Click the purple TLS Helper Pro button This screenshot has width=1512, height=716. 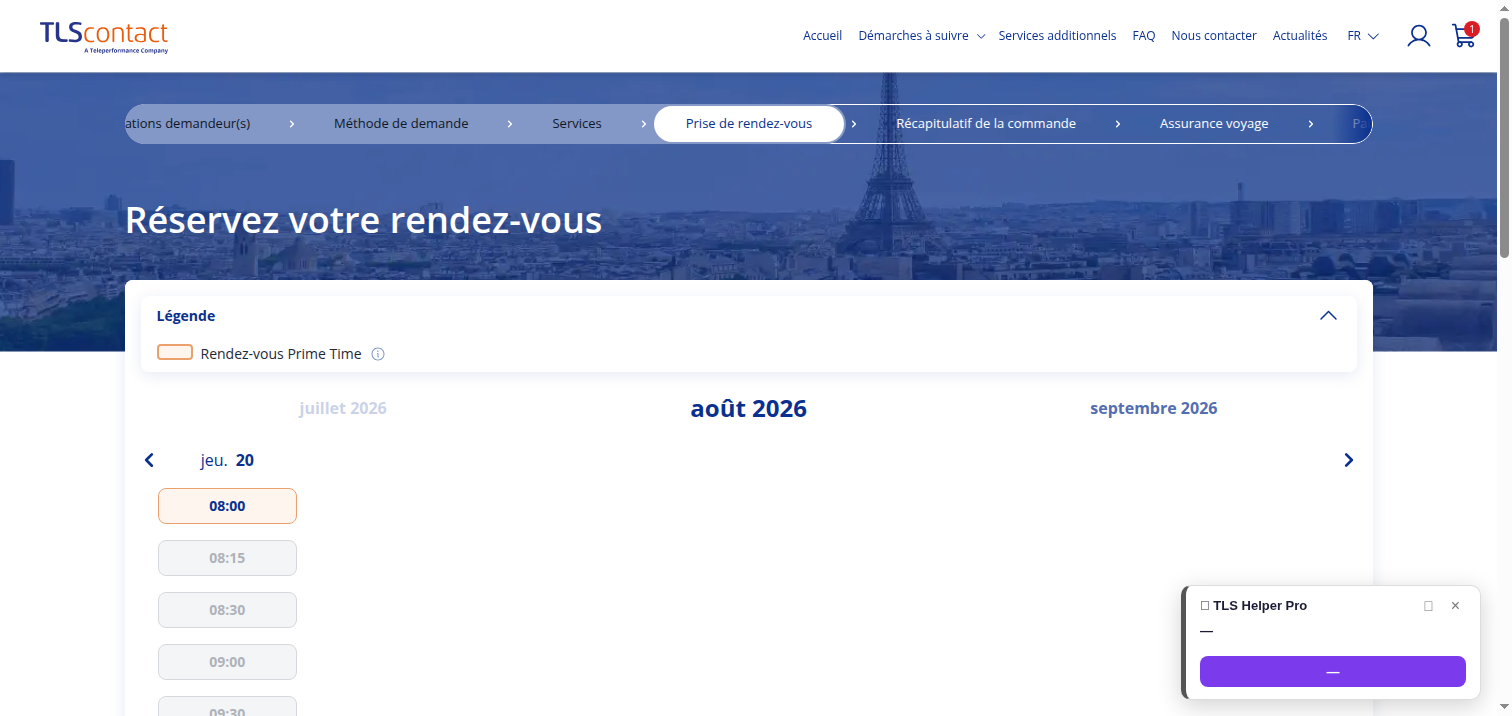click(x=1332, y=672)
